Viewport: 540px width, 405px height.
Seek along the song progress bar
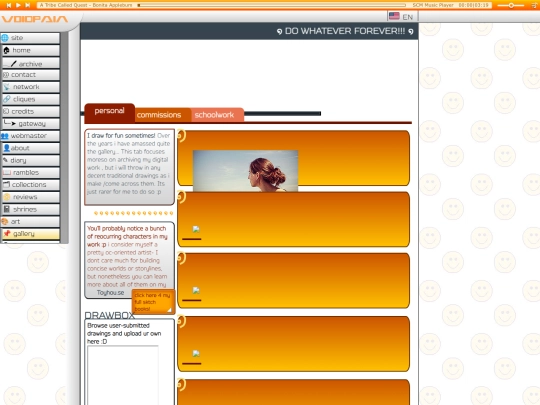coord(272,5)
